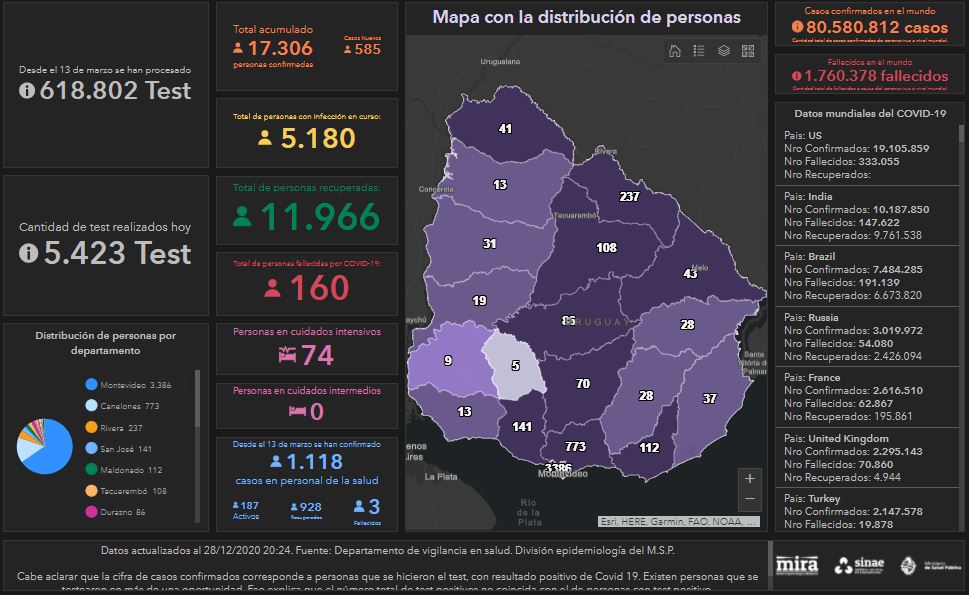The width and height of the screenshot is (969, 595).
Task: Click the map Home default extent icon
Action: point(675,51)
